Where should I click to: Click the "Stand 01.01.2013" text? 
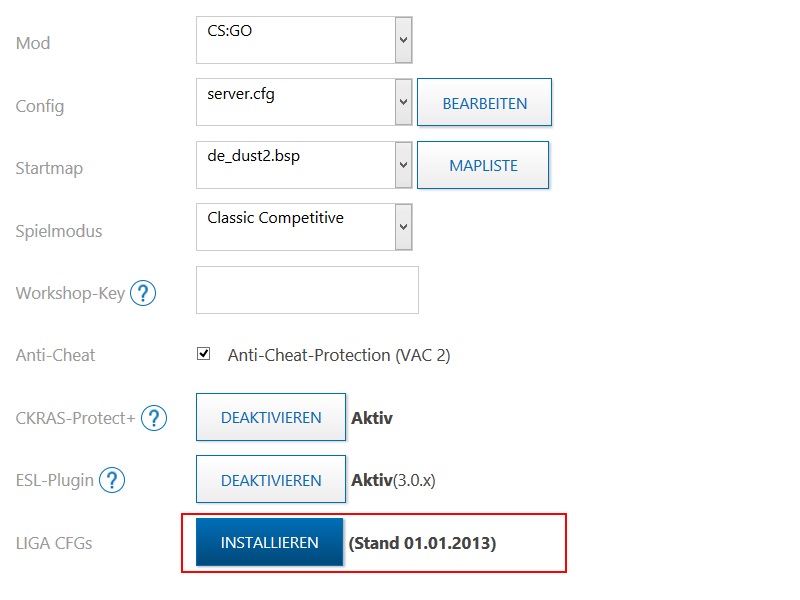422,543
